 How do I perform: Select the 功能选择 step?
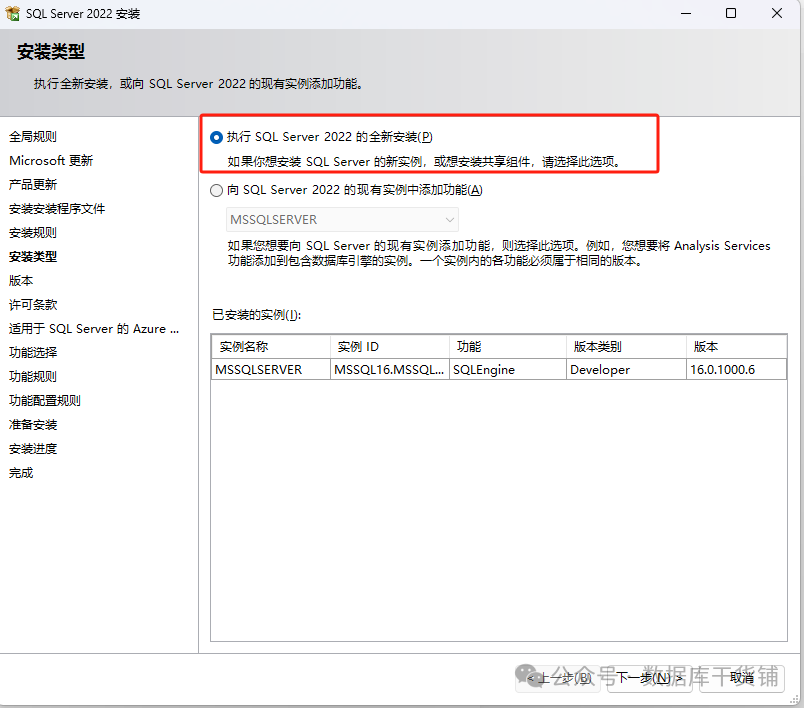[x=33, y=353]
